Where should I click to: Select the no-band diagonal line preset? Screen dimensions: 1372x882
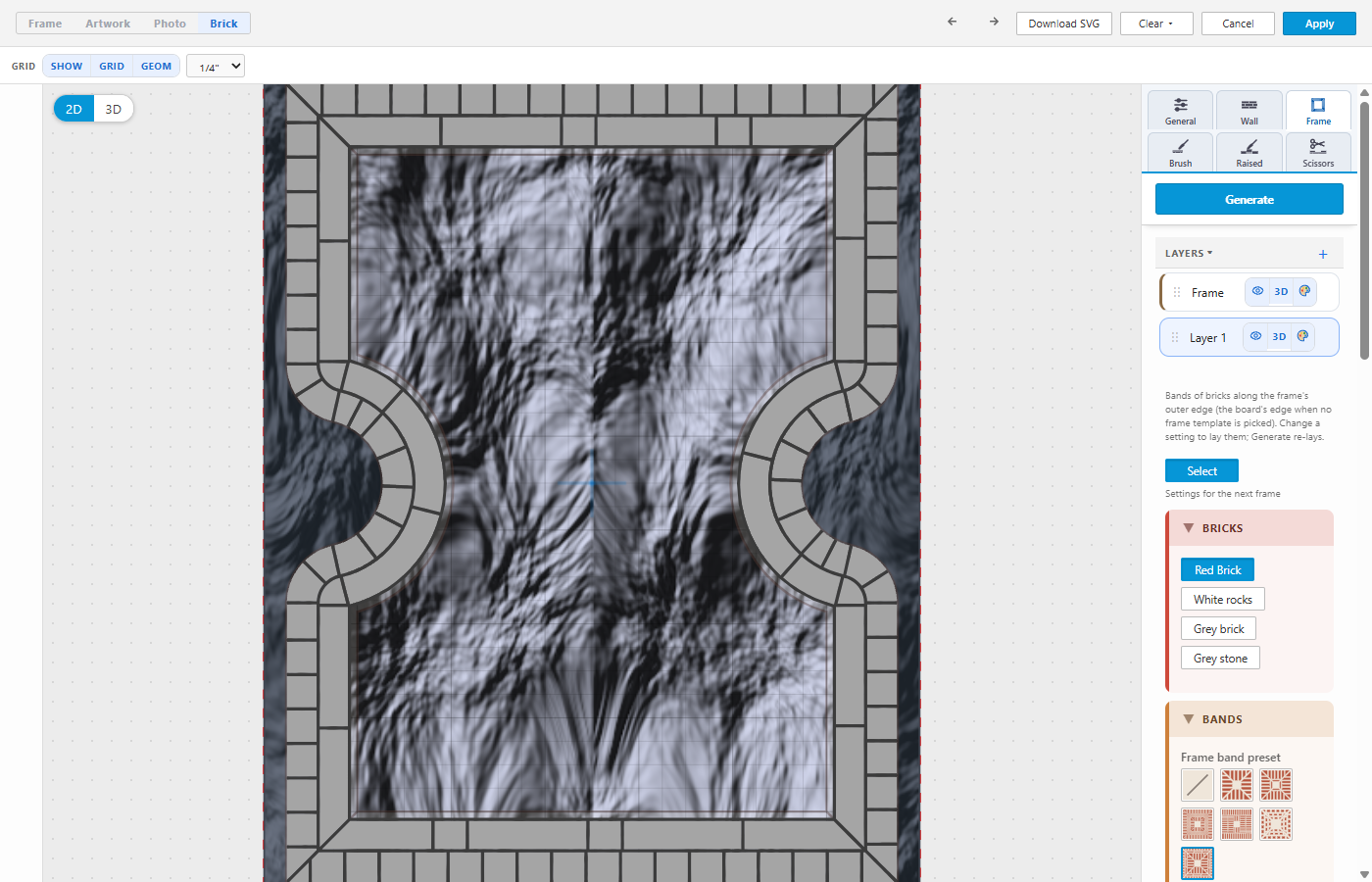pyautogui.click(x=1198, y=785)
